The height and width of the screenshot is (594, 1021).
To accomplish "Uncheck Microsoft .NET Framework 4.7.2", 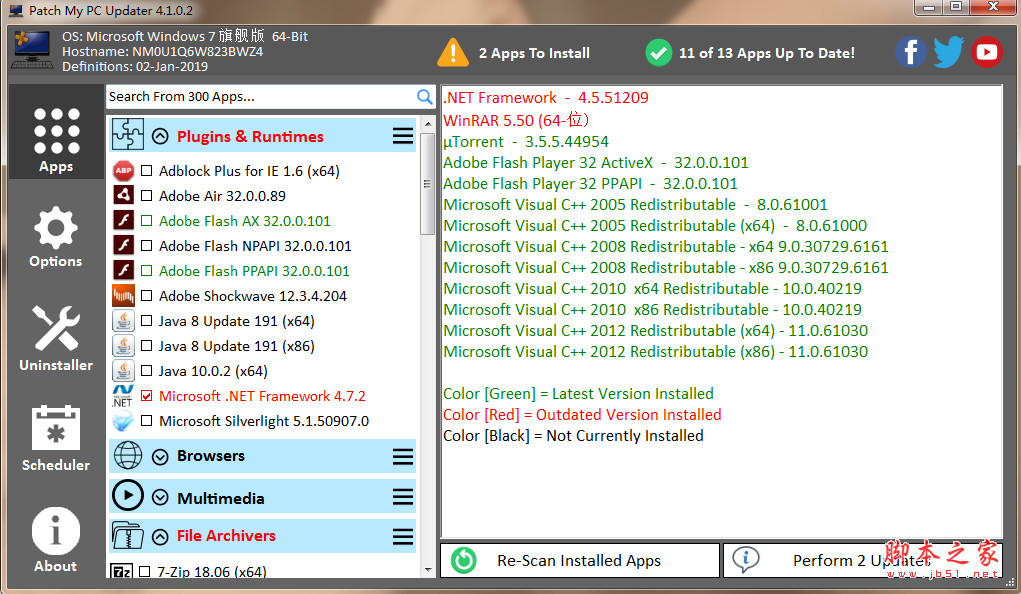I will [x=147, y=395].
